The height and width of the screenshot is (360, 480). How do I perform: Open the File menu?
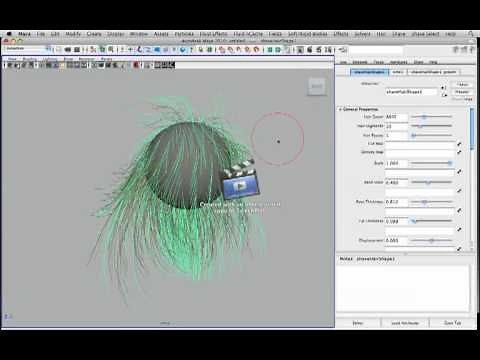(40, 34)
